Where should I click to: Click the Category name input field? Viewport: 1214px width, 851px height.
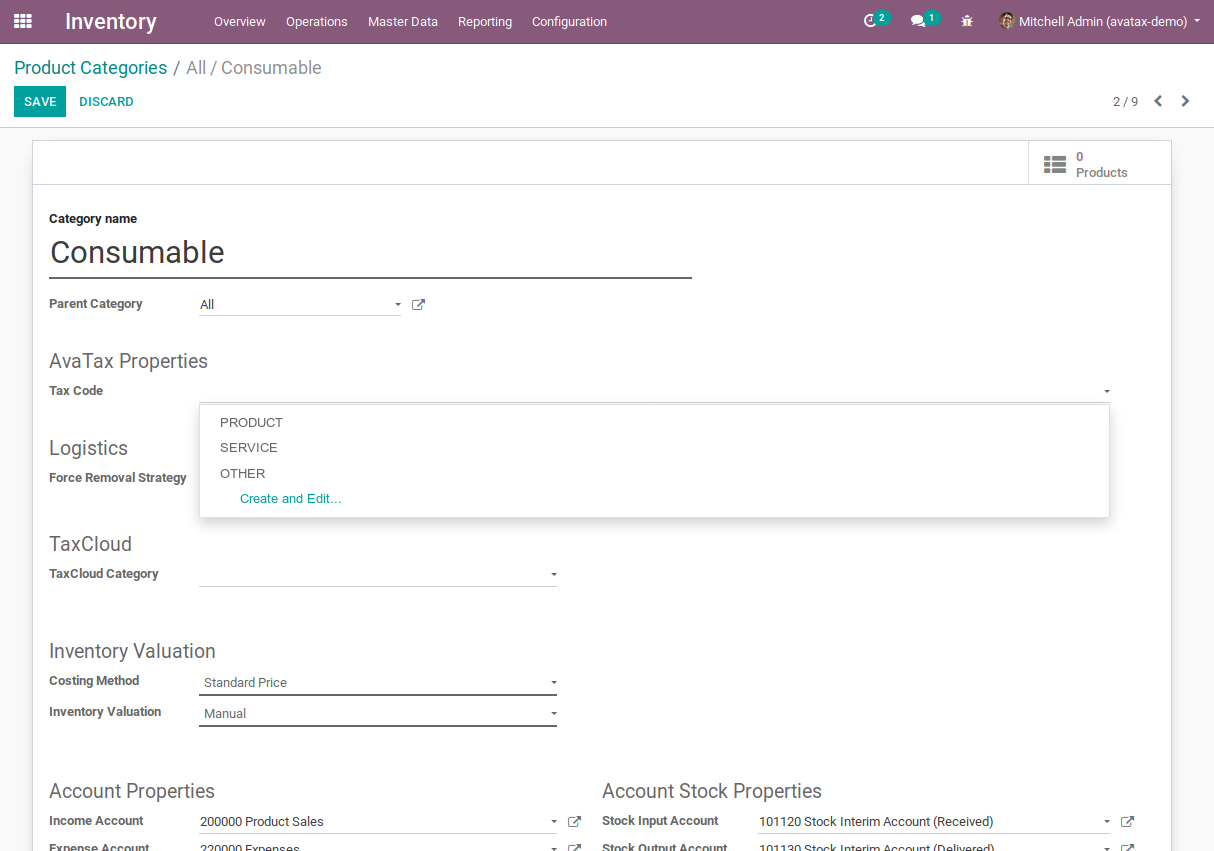click(370, 253)
